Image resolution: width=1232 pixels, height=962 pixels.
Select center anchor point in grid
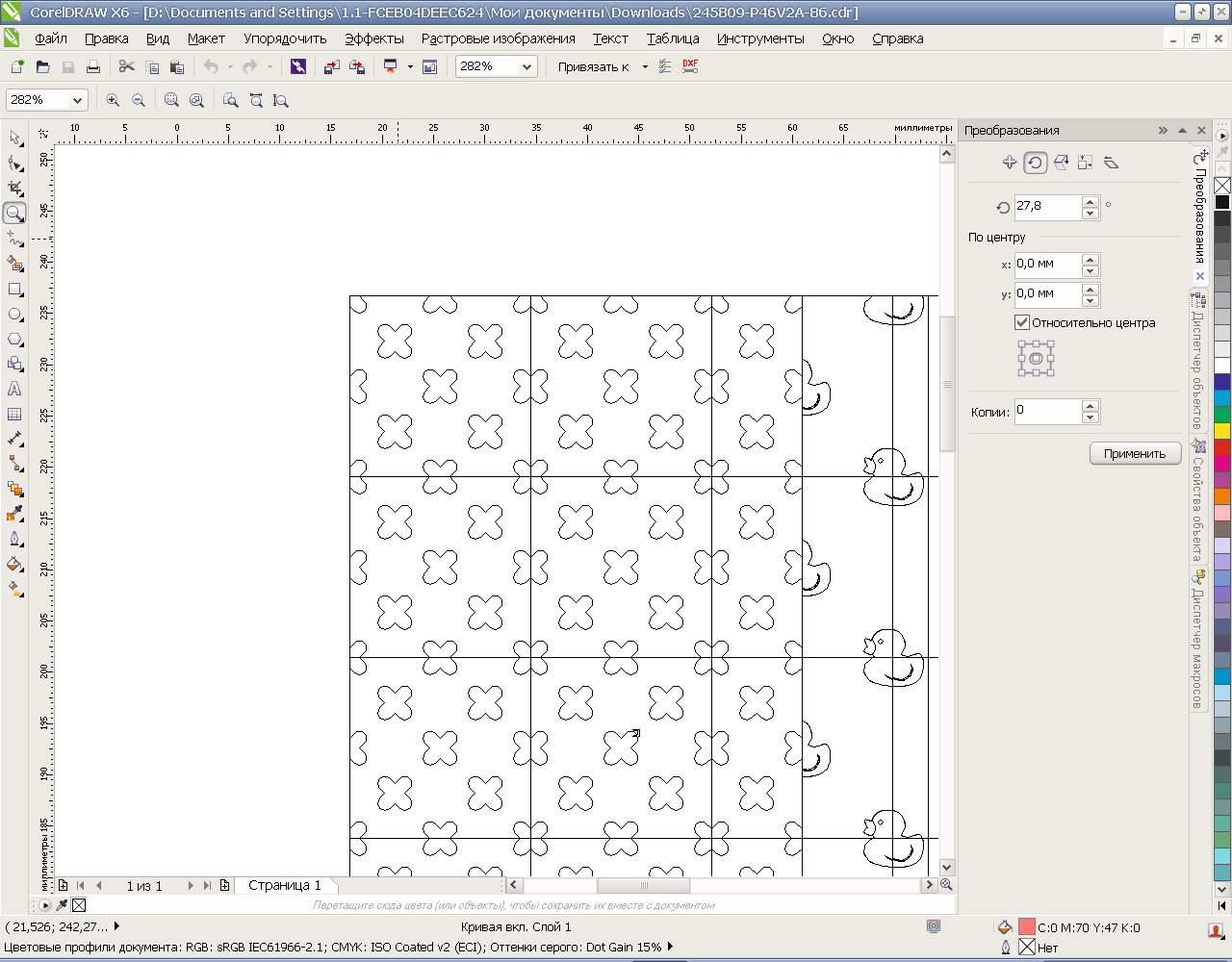(1037, 359)
